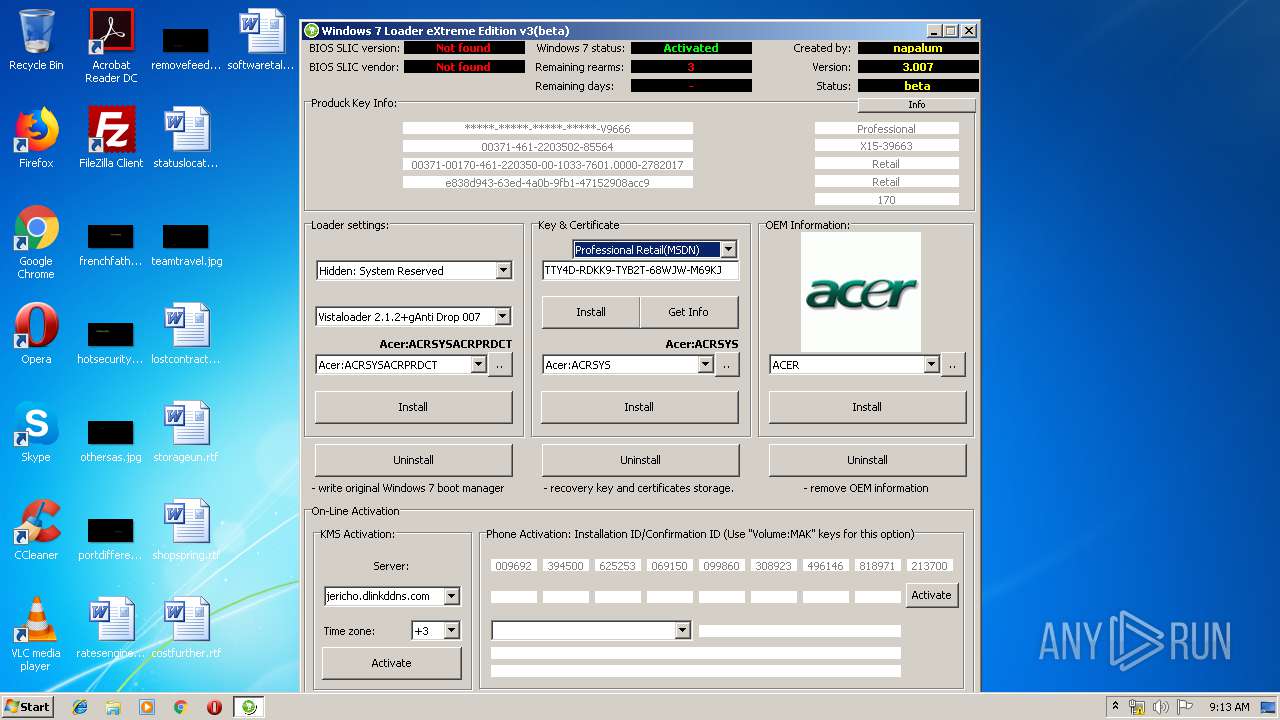
Task: Uninstall to recover key and certificates
Action: (640, 460)
